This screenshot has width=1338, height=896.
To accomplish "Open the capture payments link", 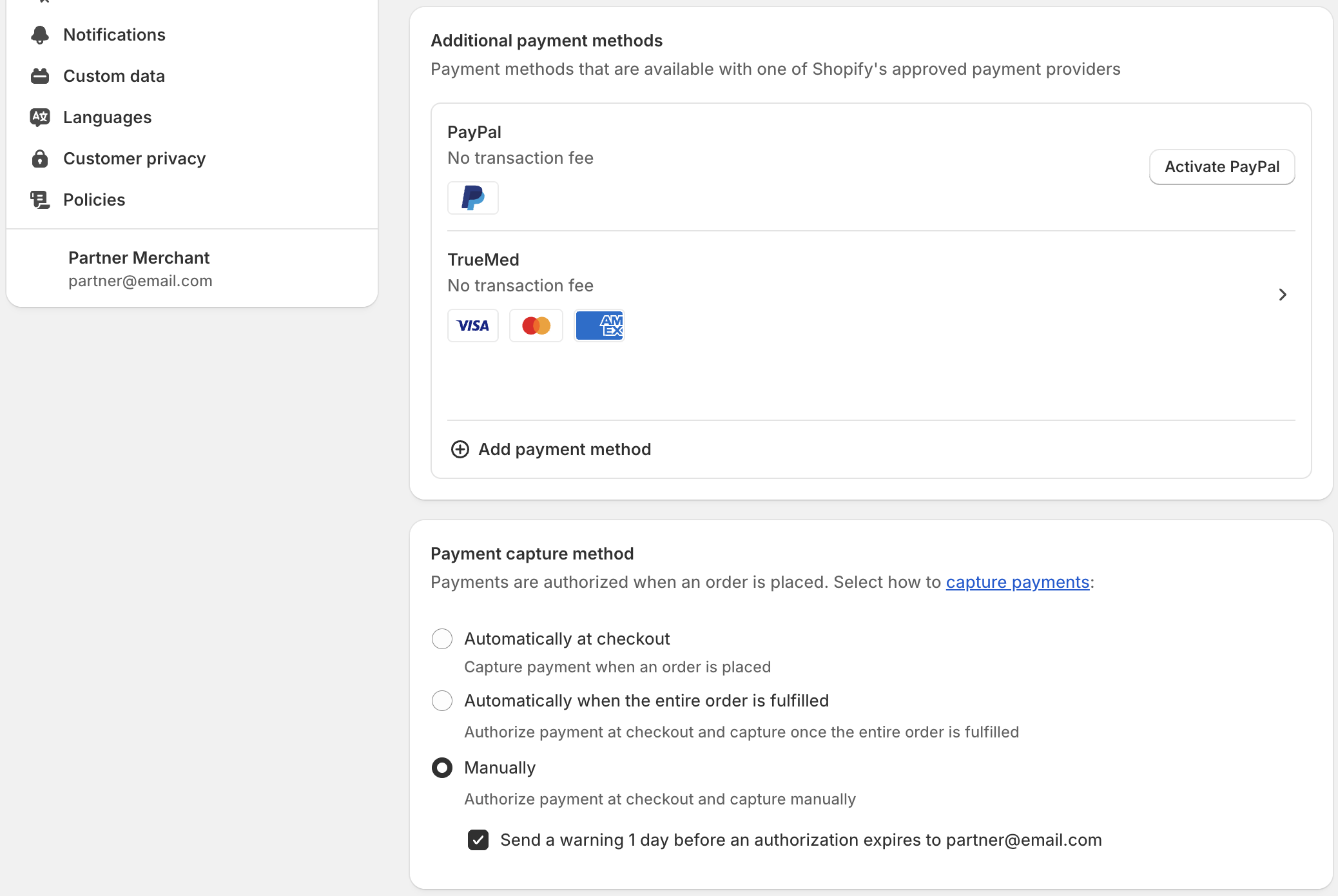I will [1017, 581].
